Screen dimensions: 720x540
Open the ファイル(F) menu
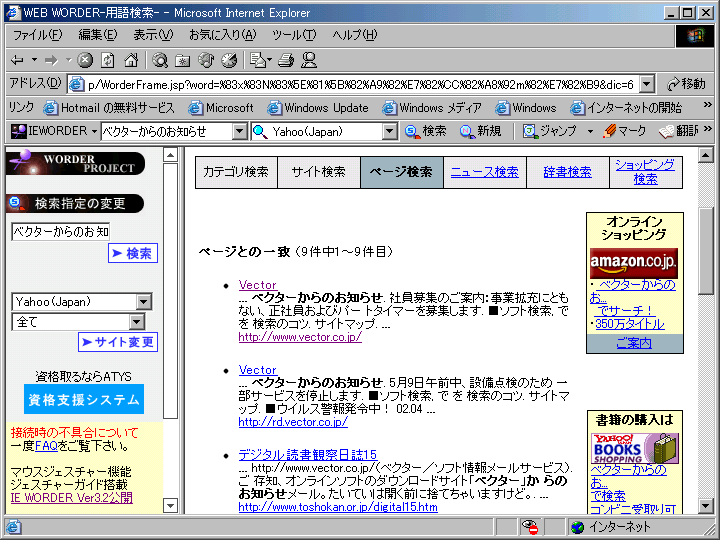[37, 35]
